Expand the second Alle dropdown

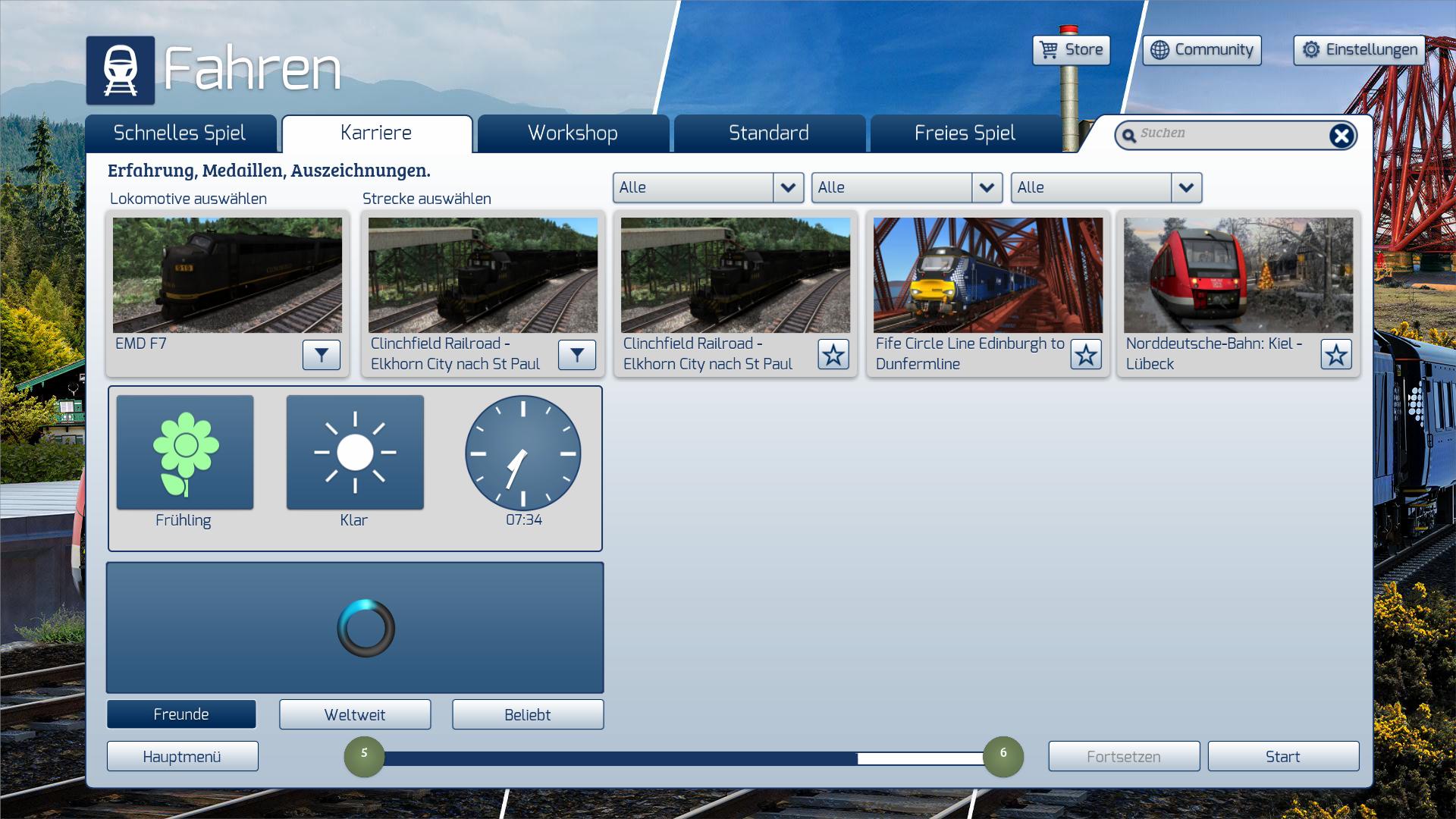click(x=987, y=187)
